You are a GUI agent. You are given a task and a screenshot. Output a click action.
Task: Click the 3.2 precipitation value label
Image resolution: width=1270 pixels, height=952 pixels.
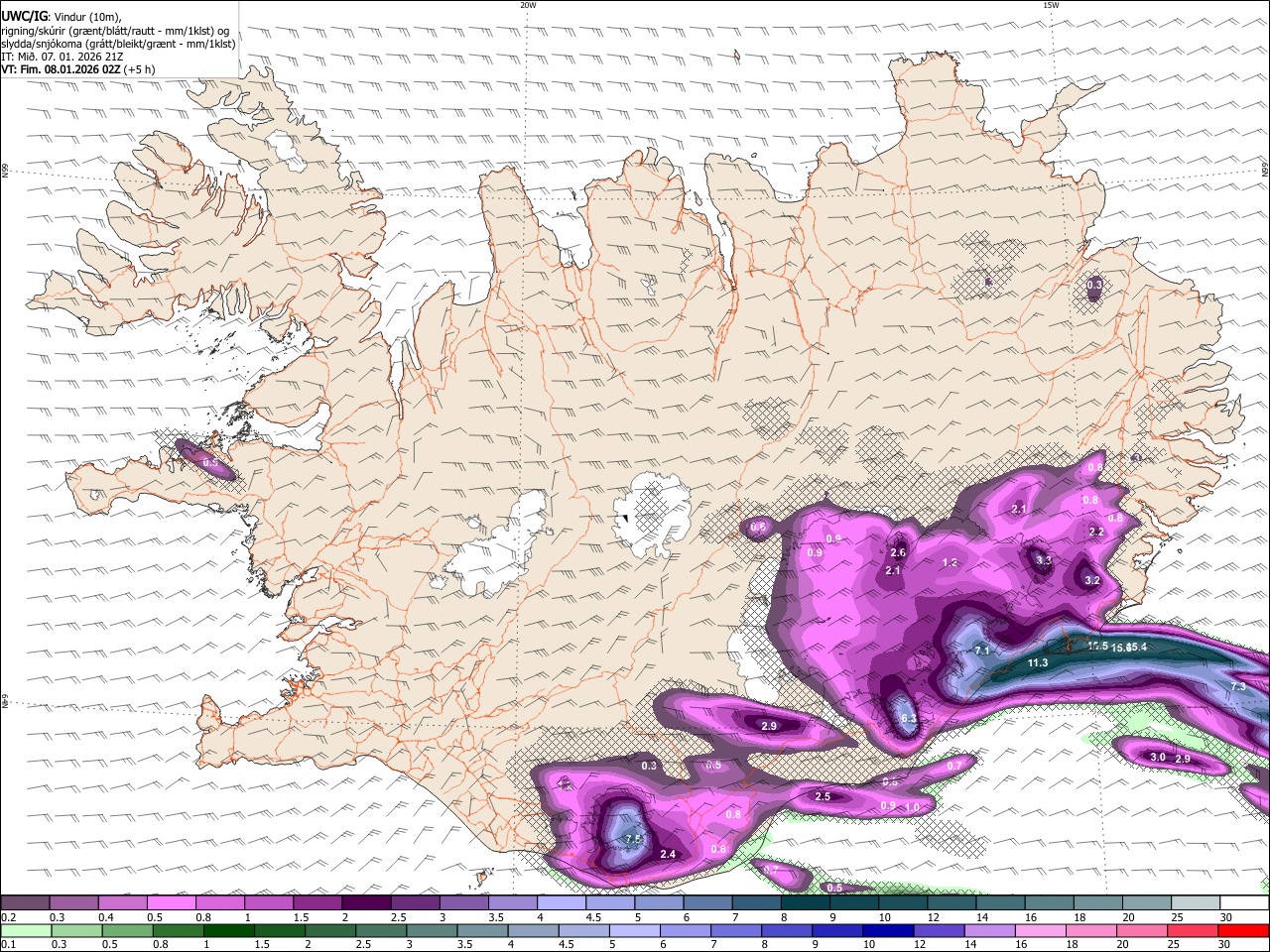coord(1092,580)
